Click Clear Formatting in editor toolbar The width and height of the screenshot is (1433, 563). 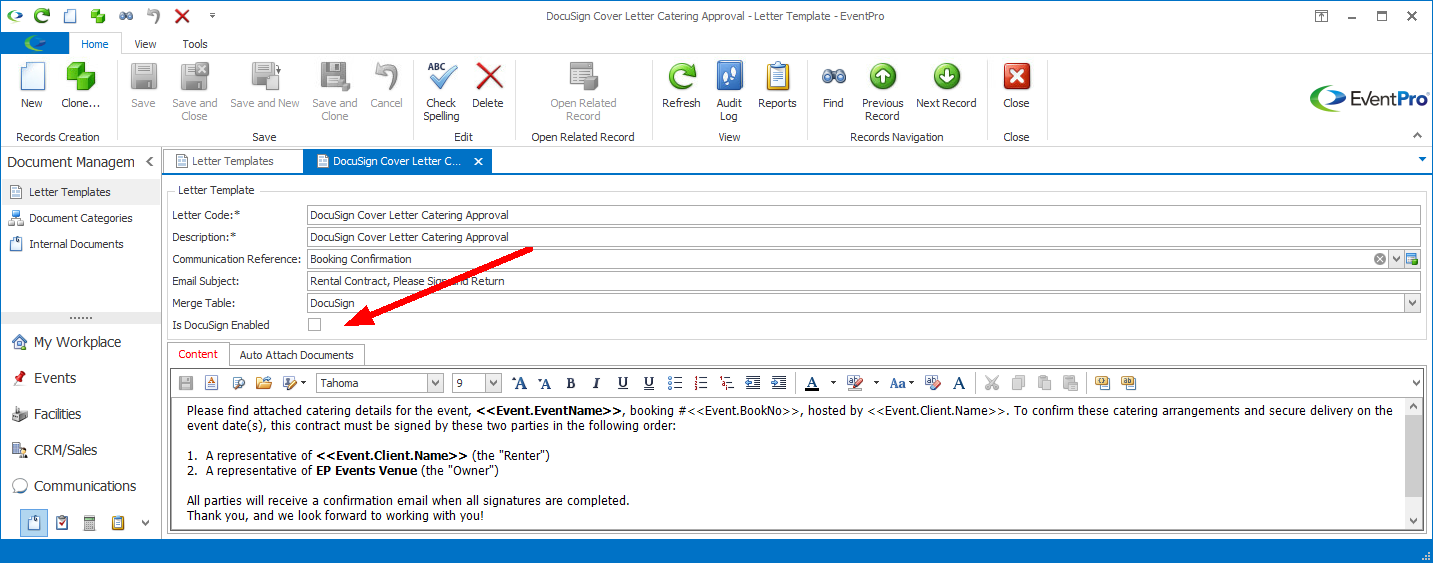933,383
